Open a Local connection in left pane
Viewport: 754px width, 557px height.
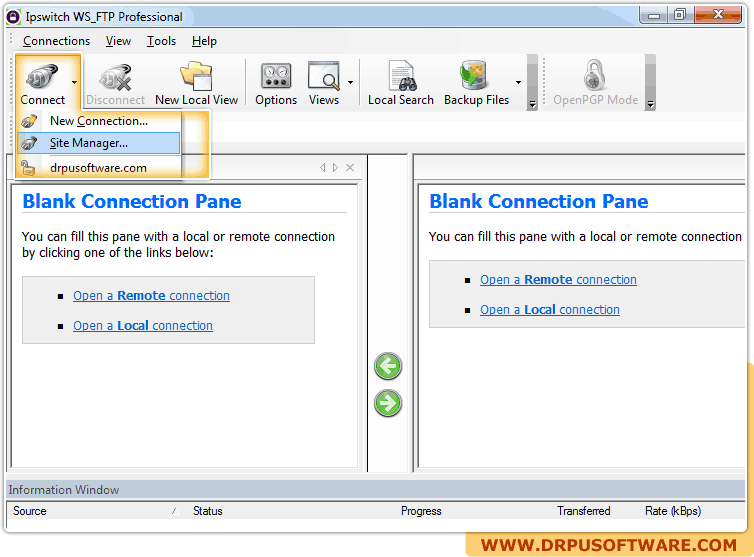(x=143, y=326)
